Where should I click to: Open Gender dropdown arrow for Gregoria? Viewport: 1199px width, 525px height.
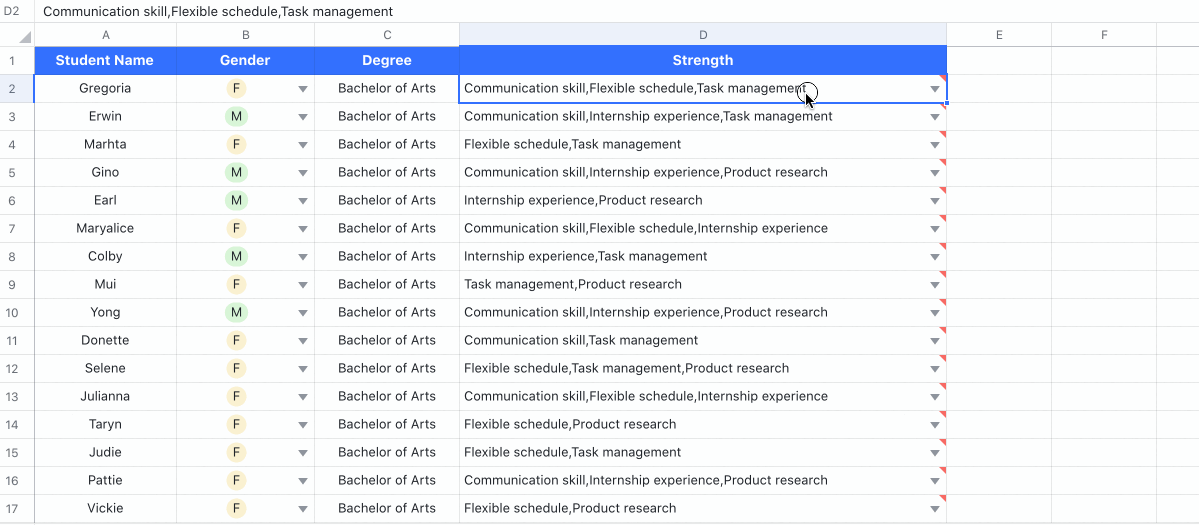[302, 89]
